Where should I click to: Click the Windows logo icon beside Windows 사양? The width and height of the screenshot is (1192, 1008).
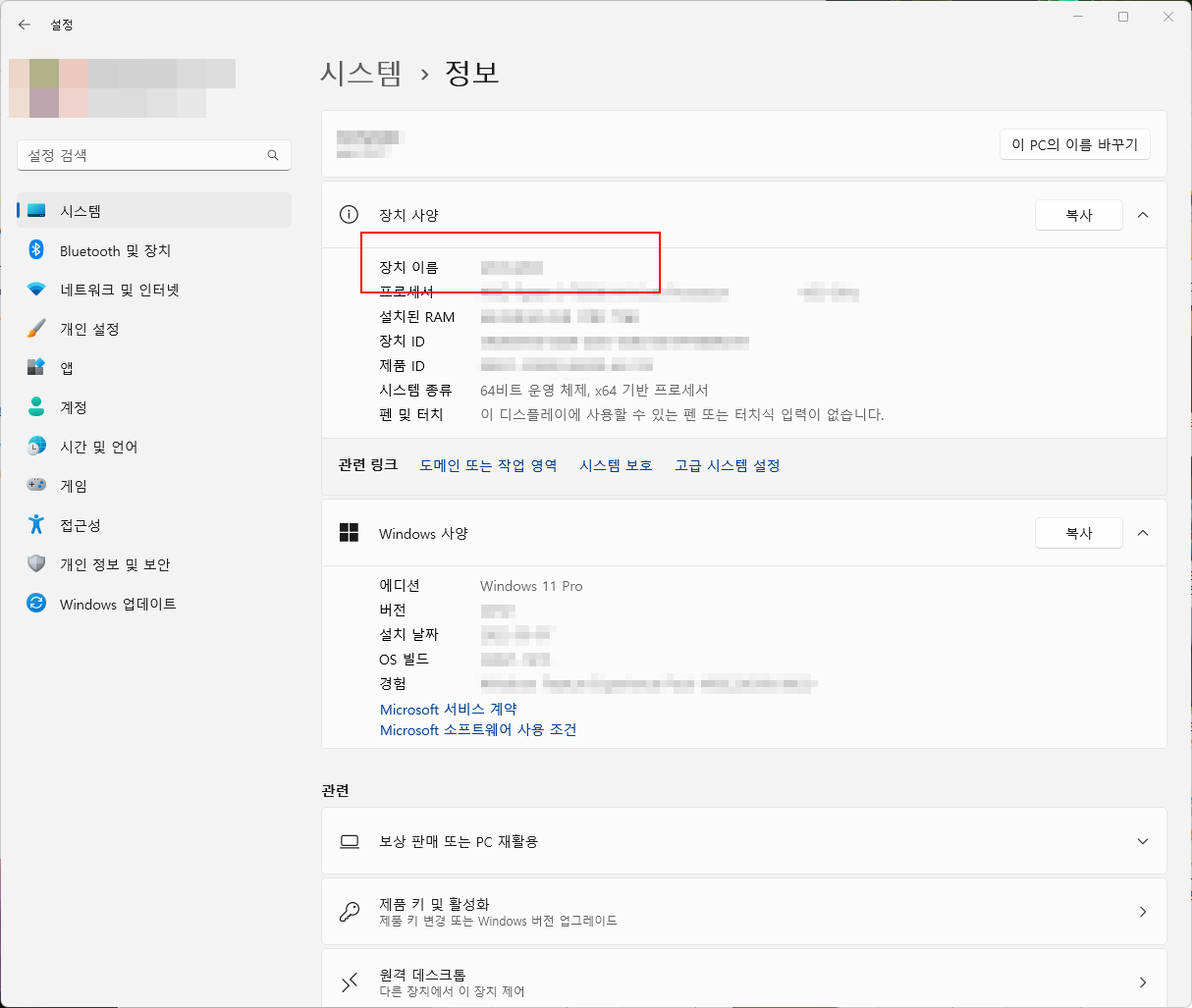click(349, 532)
